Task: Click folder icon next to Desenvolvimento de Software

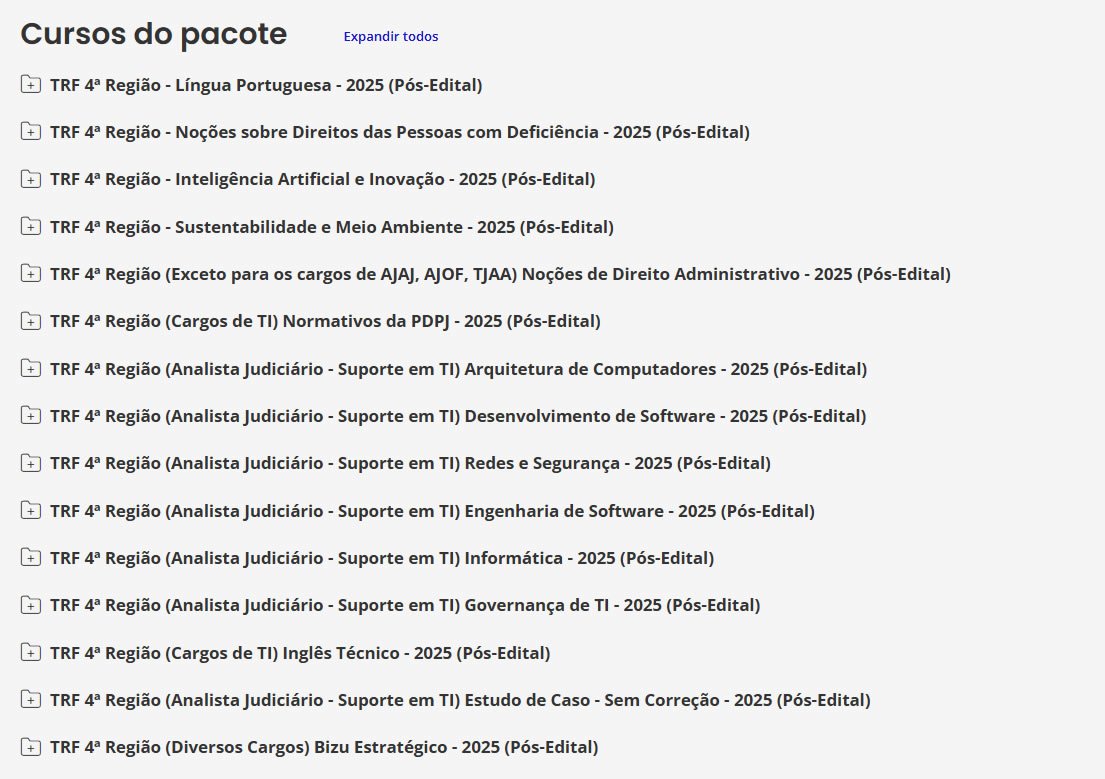Action: point(31,416)
